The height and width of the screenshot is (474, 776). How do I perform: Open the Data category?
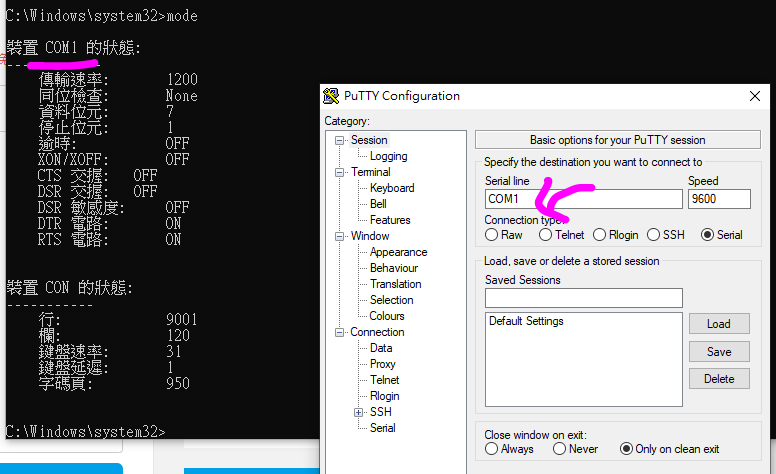point(381,348)
